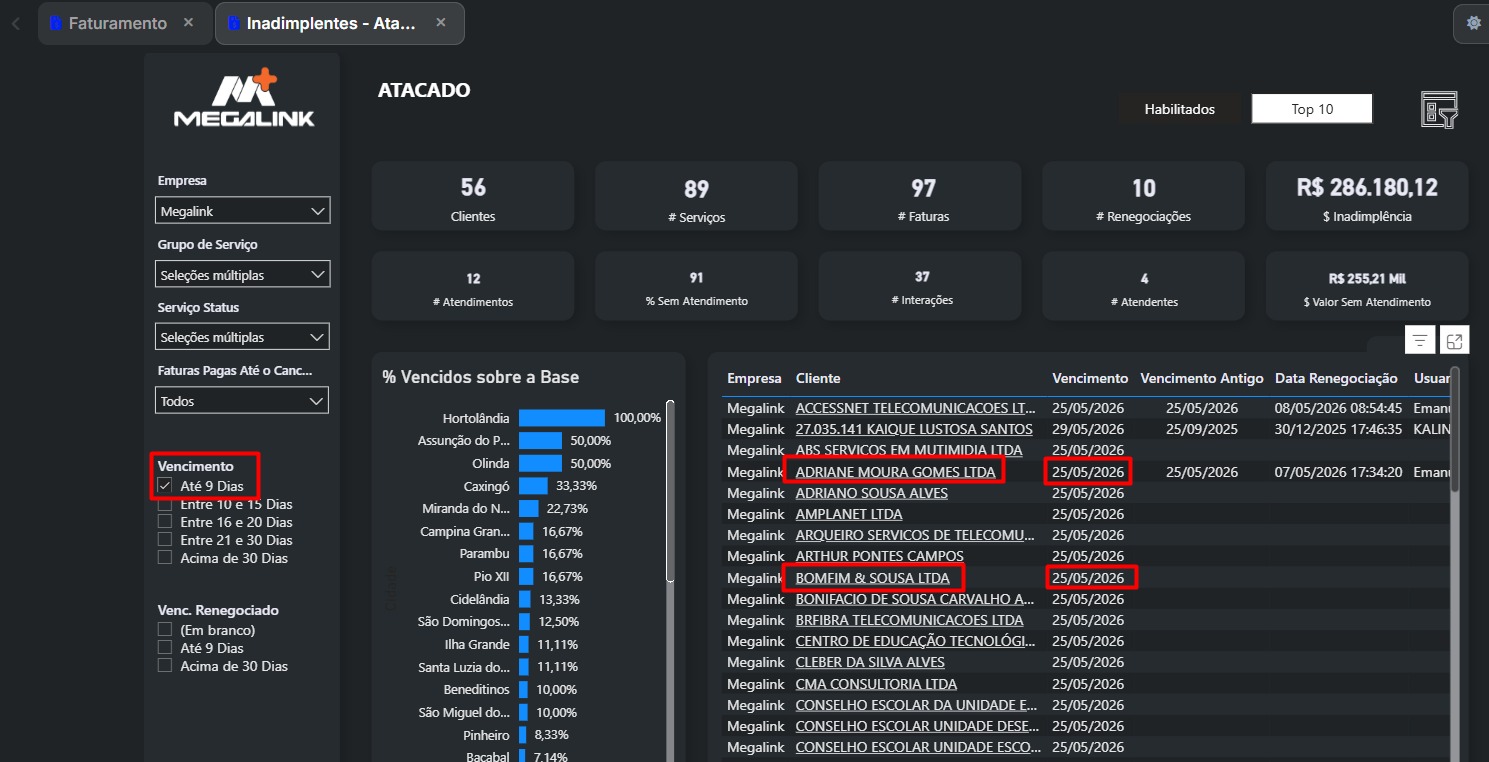Click the table filter icon above the grid

click(x=1419, y=340)
